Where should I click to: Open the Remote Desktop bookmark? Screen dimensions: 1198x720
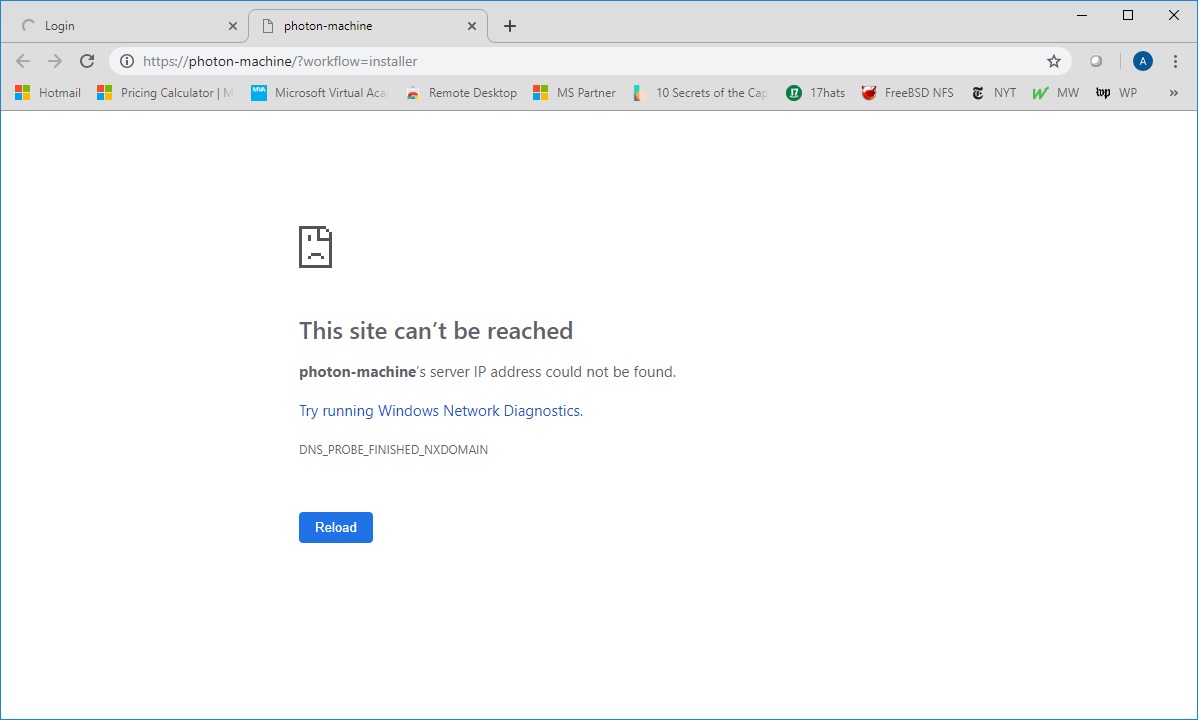461,92
